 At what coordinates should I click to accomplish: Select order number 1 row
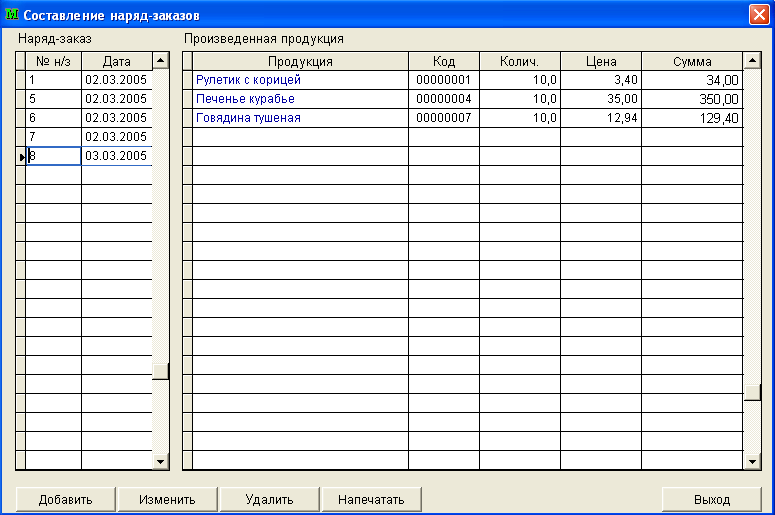54,80
